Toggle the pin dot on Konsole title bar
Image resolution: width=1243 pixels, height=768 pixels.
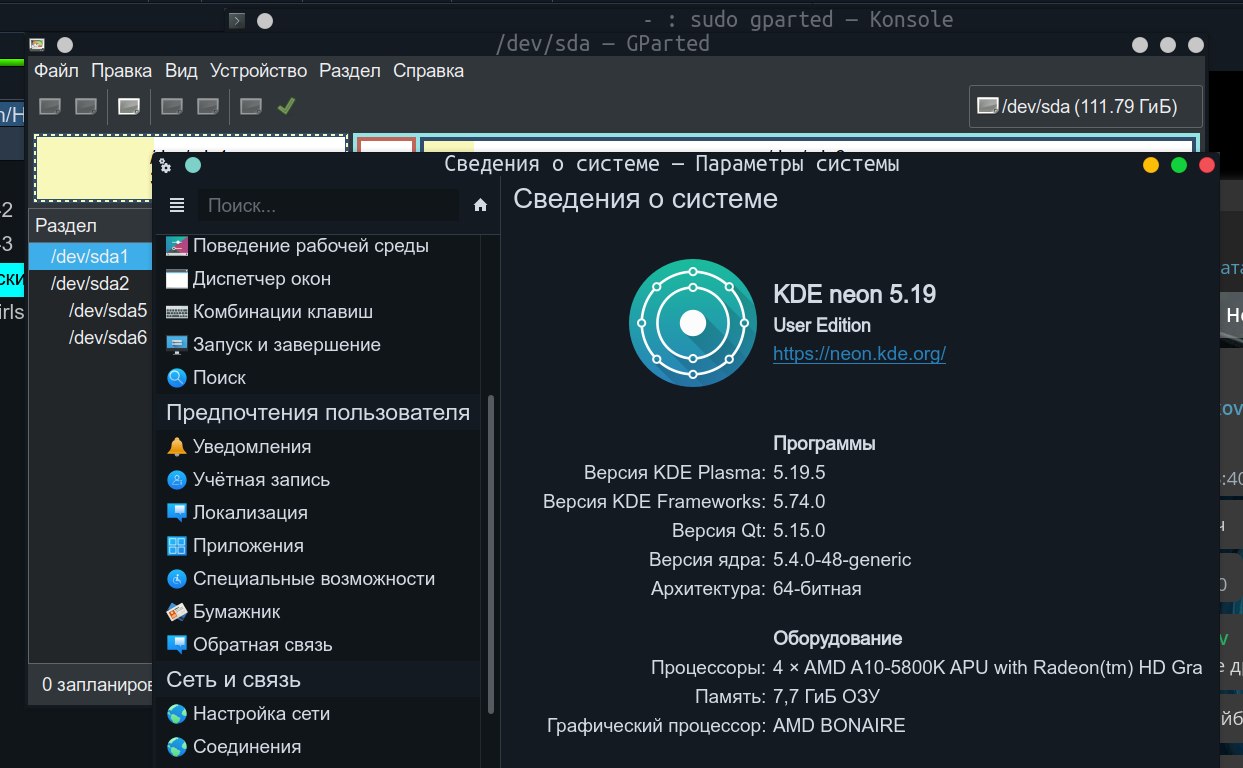264,20
